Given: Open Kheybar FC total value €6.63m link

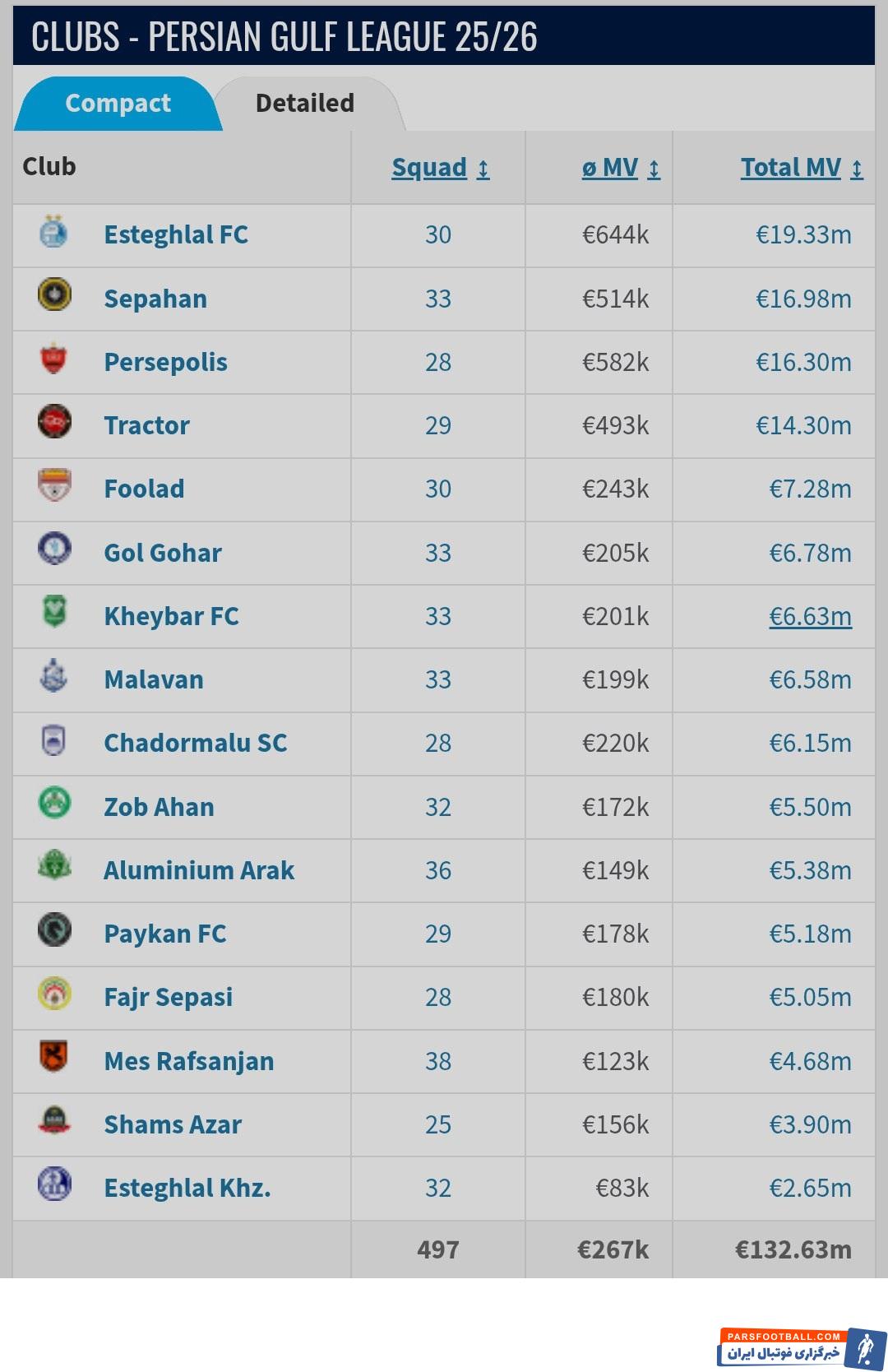Looking at the screenshot, I should (810, 616).
